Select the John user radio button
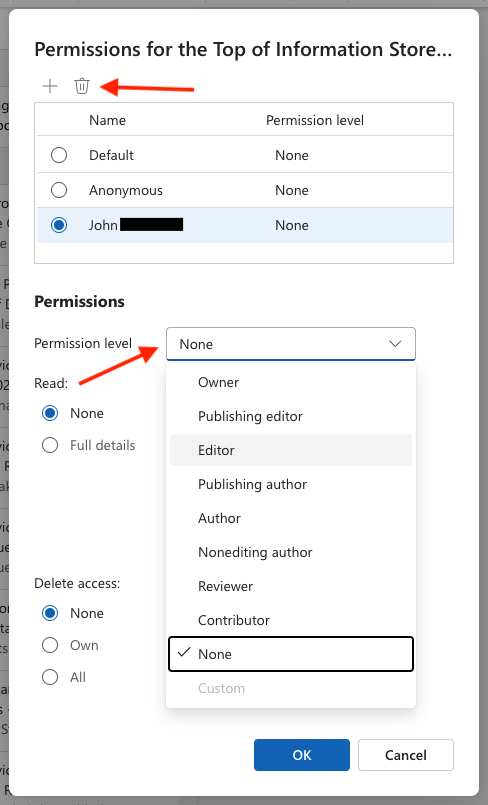488x805 pixels. tap(59, 225)
